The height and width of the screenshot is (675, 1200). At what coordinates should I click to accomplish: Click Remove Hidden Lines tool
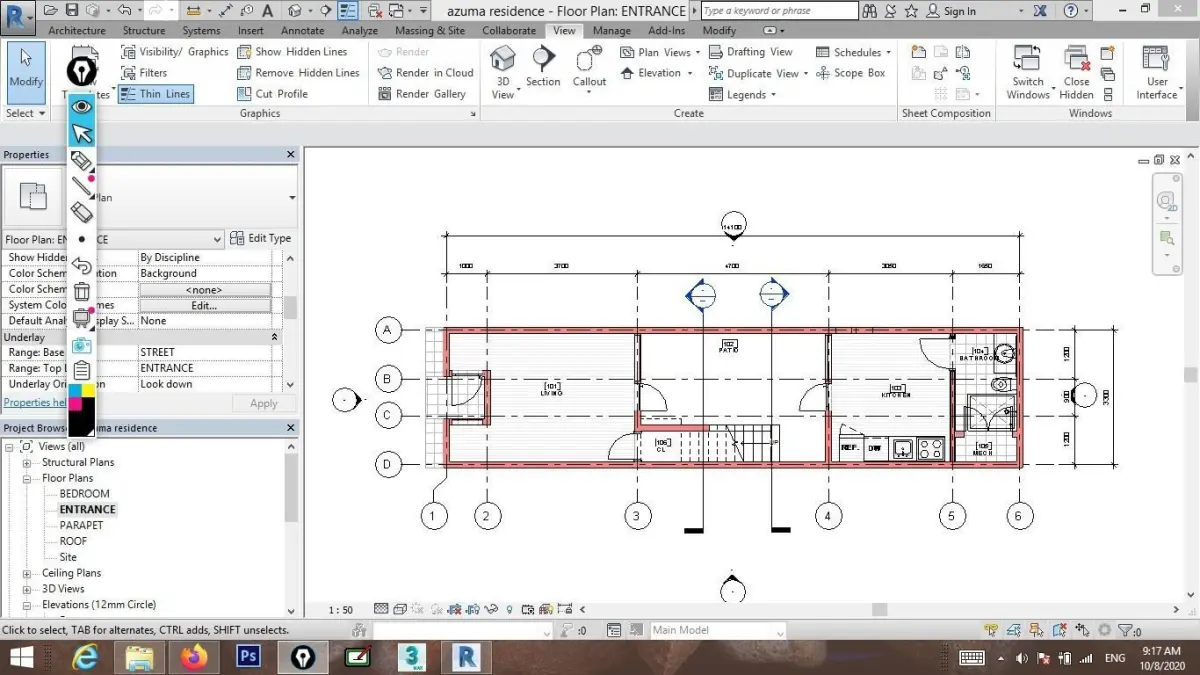click(298, 73)
